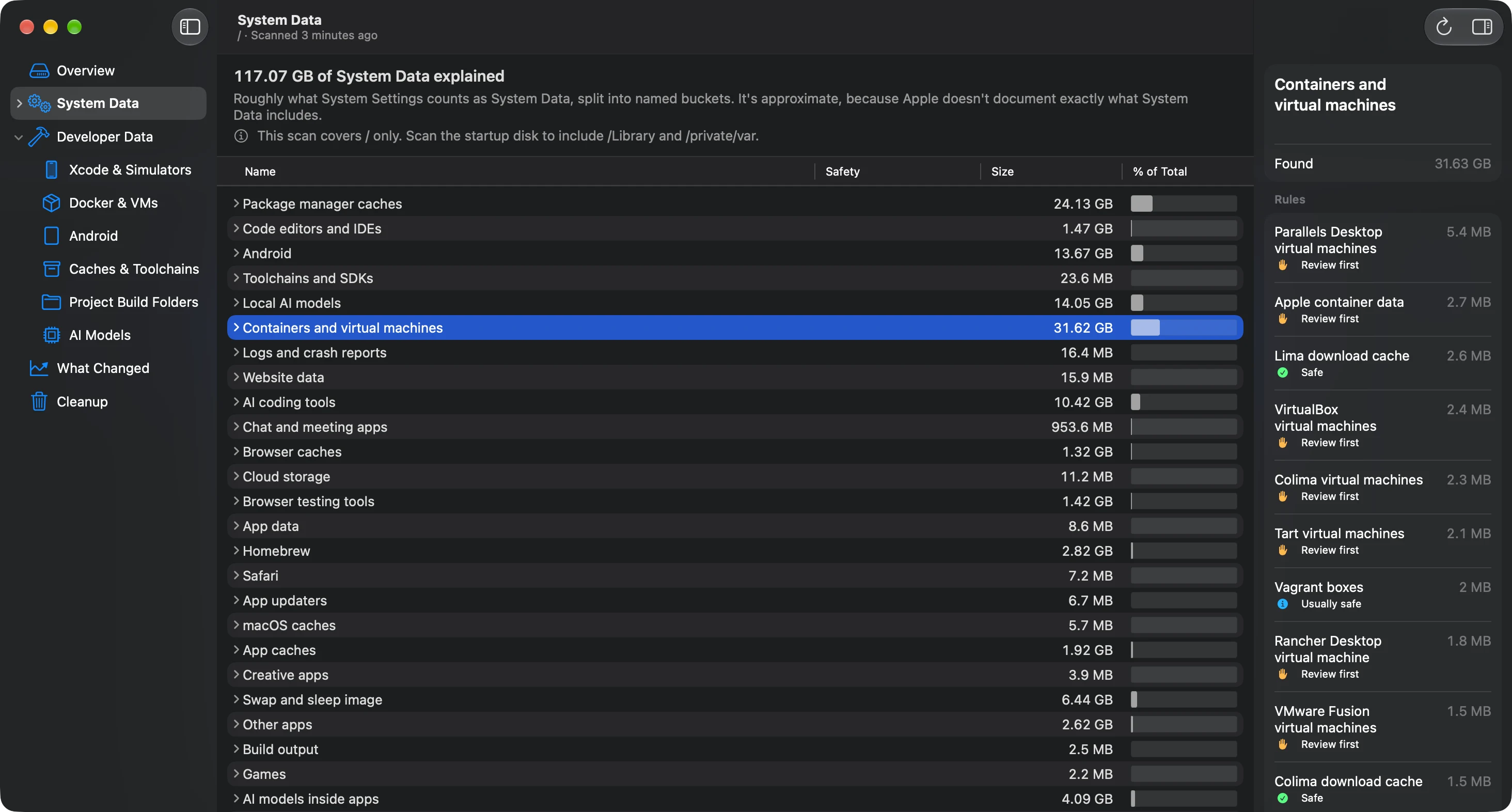Image resolution: width=1512 pixels, height=812 pixels.
Task: Click Vagrant boxes Usually safe info icon
Action: pos(1283,603)
